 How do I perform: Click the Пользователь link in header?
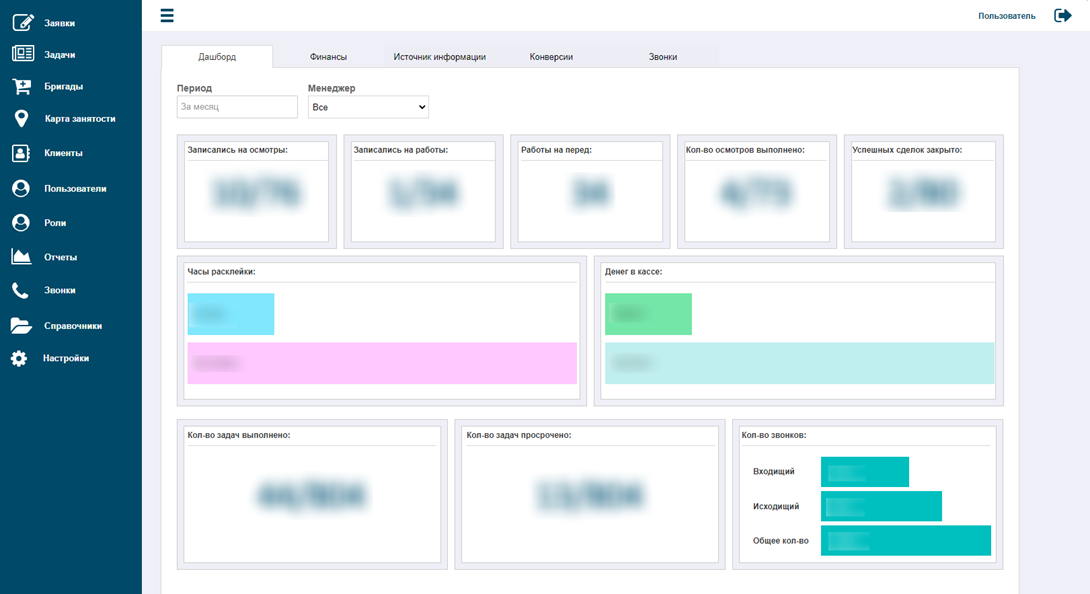click(x=1007, y=16)
